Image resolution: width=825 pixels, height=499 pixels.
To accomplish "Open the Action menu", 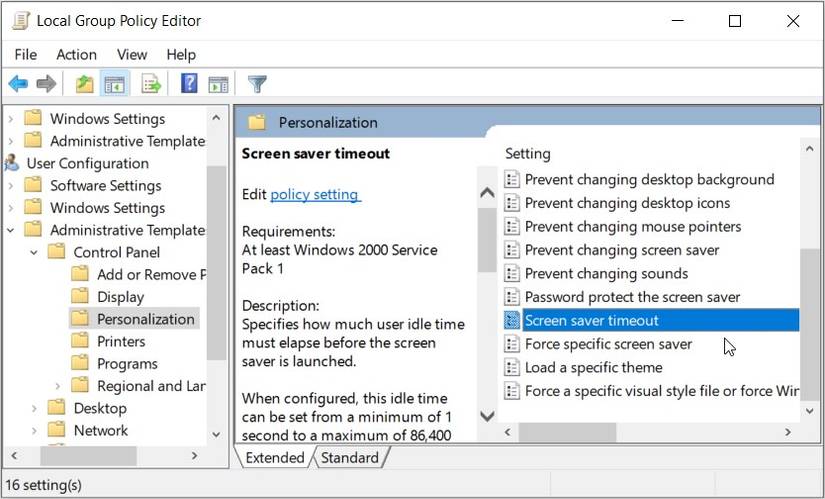I will 77,54.
